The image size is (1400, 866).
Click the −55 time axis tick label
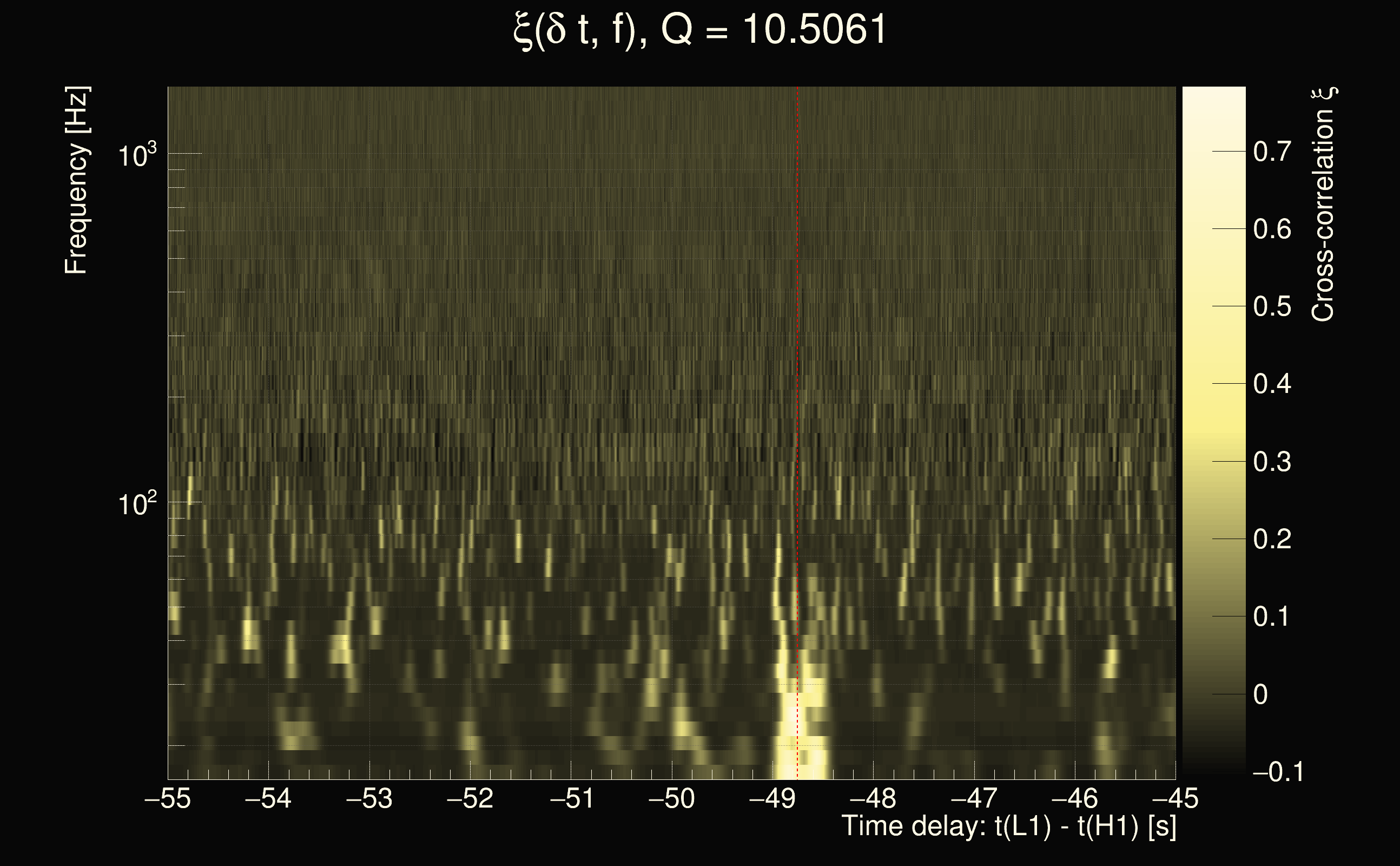coord(168,798)
